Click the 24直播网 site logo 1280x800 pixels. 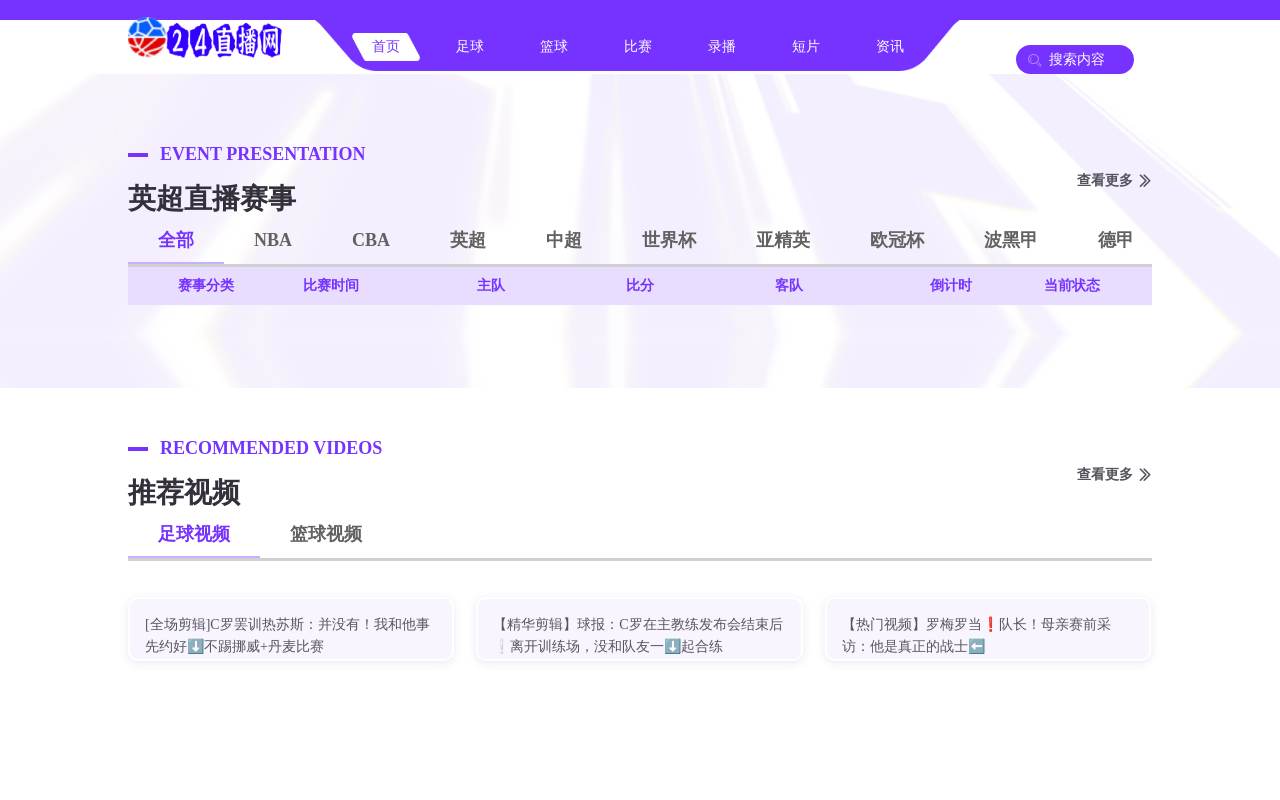tap(205, 38)
